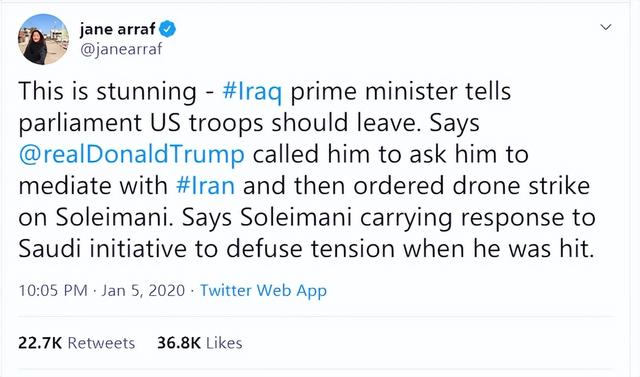Click the Retweets label word
This screenshot has height=377, width=640.
101,343
